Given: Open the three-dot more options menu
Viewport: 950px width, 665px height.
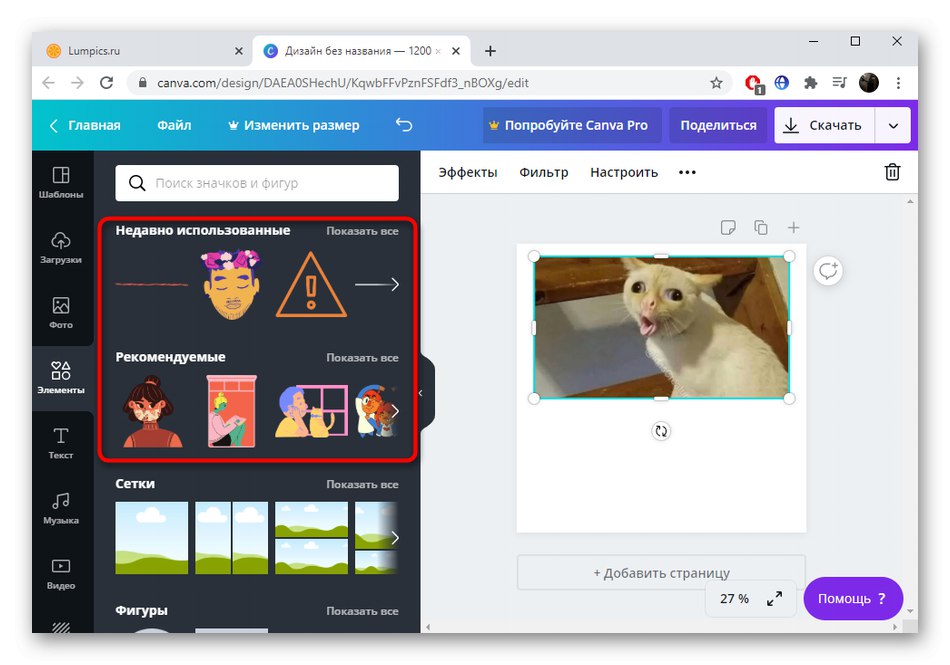Looking at the screenshot, I should pos(687,171).
